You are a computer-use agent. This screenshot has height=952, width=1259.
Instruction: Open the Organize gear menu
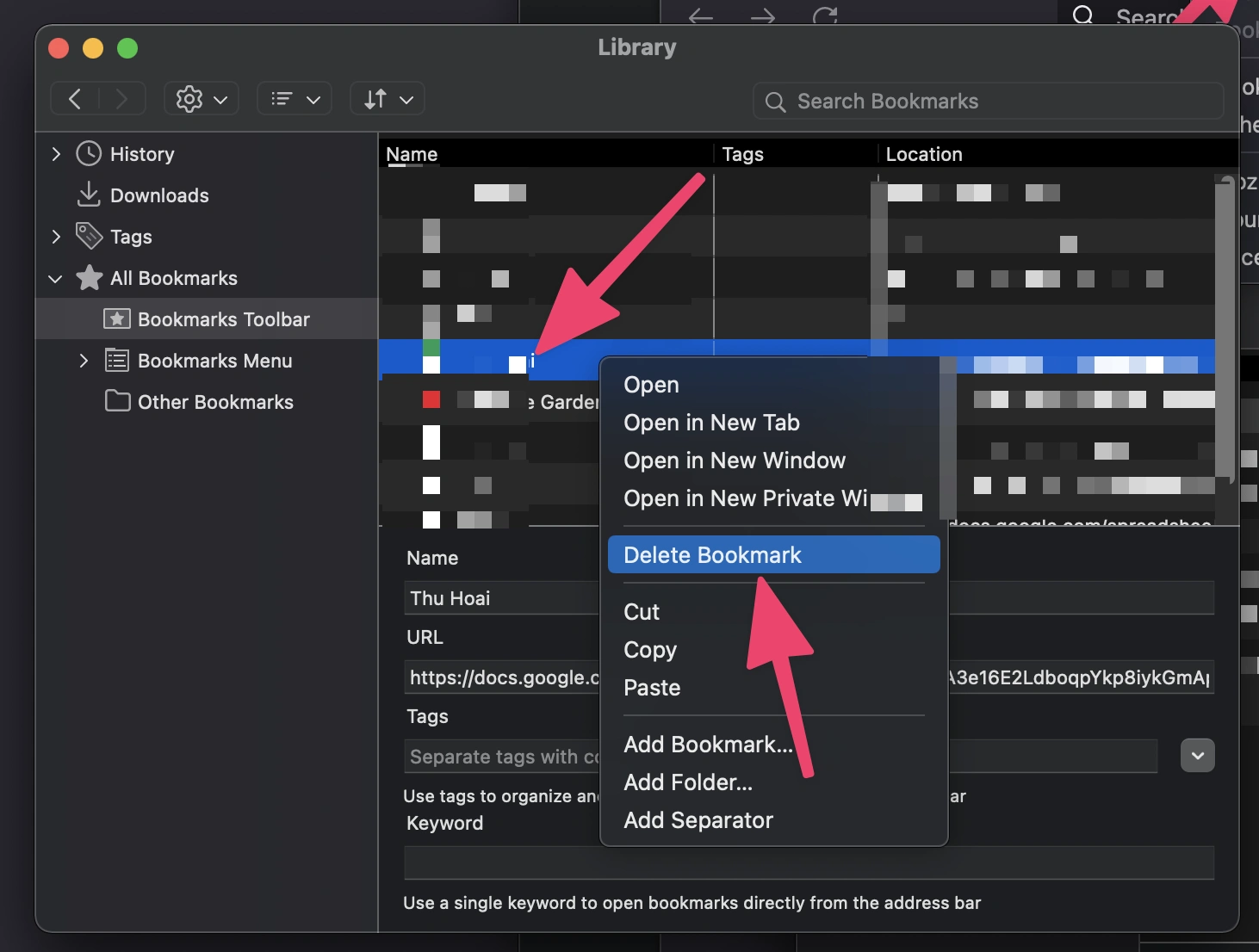tap(202, 99)
